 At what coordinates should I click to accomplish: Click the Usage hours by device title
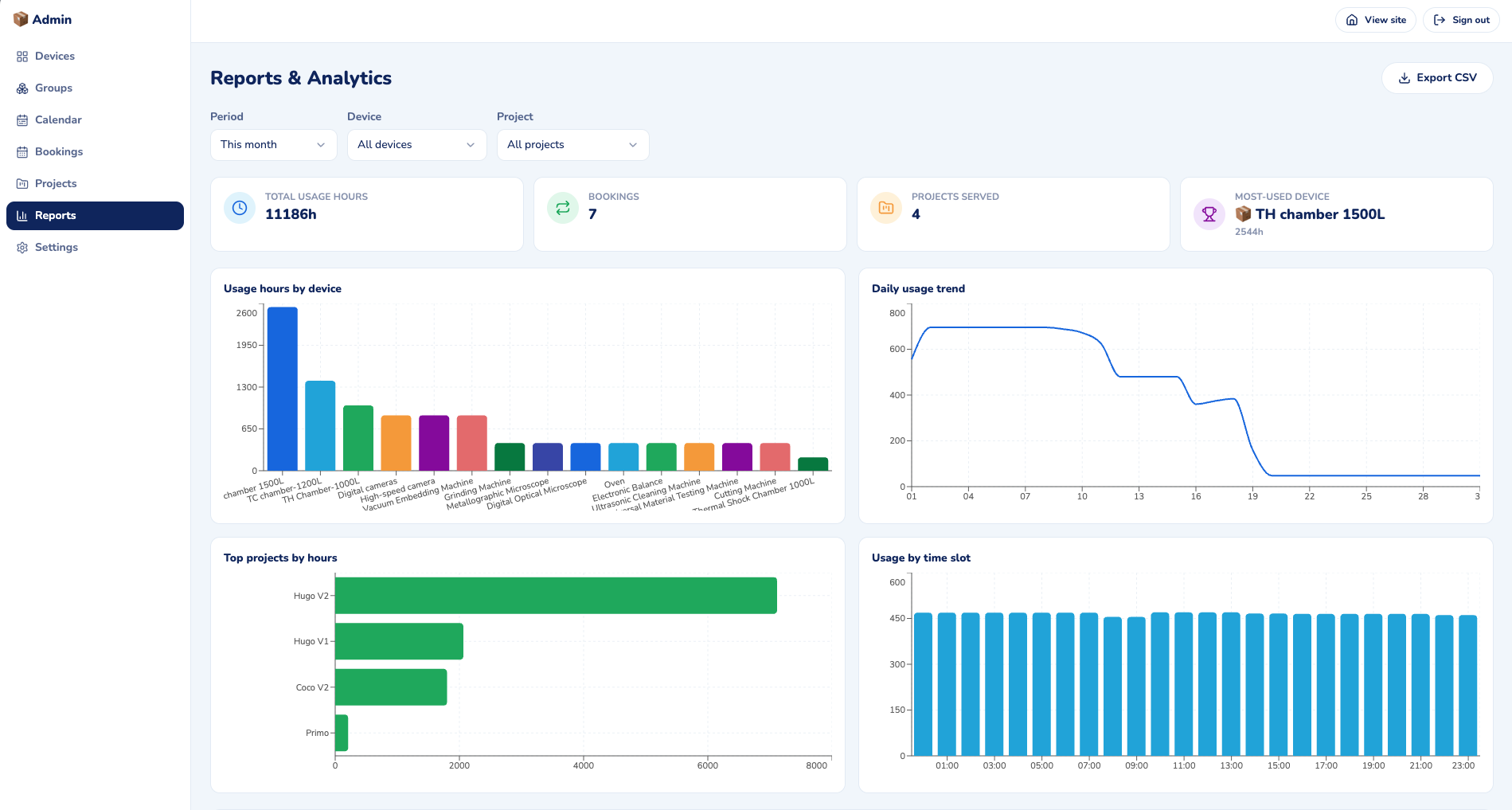(x=283, y=289)
